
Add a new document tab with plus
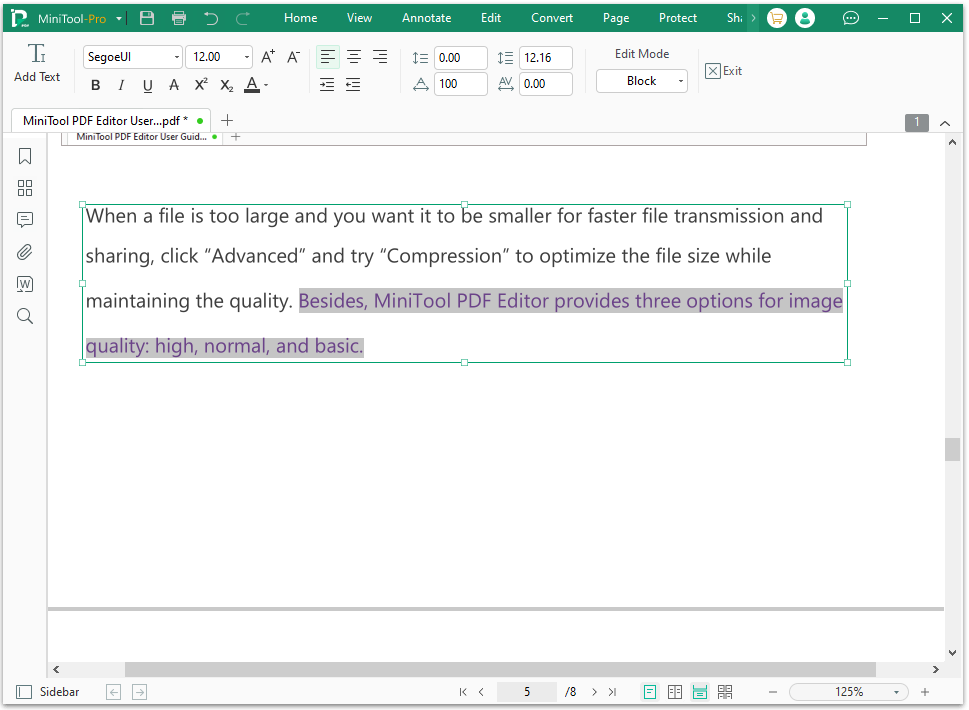[x=227, y=120]
